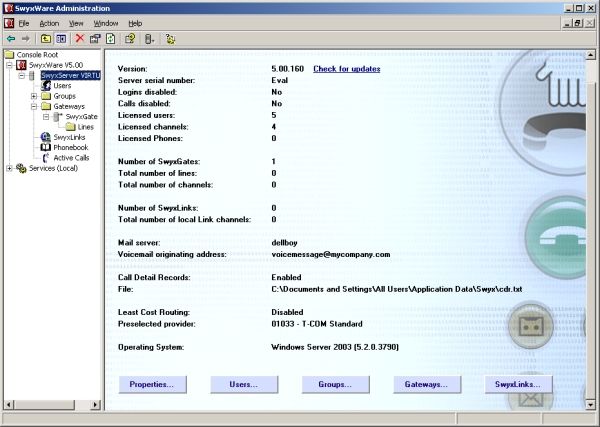The width and height of the screenshot is (600, 427).
Task: Click the SwyxWare title bar icon
Action: click(x=8, y=8)
